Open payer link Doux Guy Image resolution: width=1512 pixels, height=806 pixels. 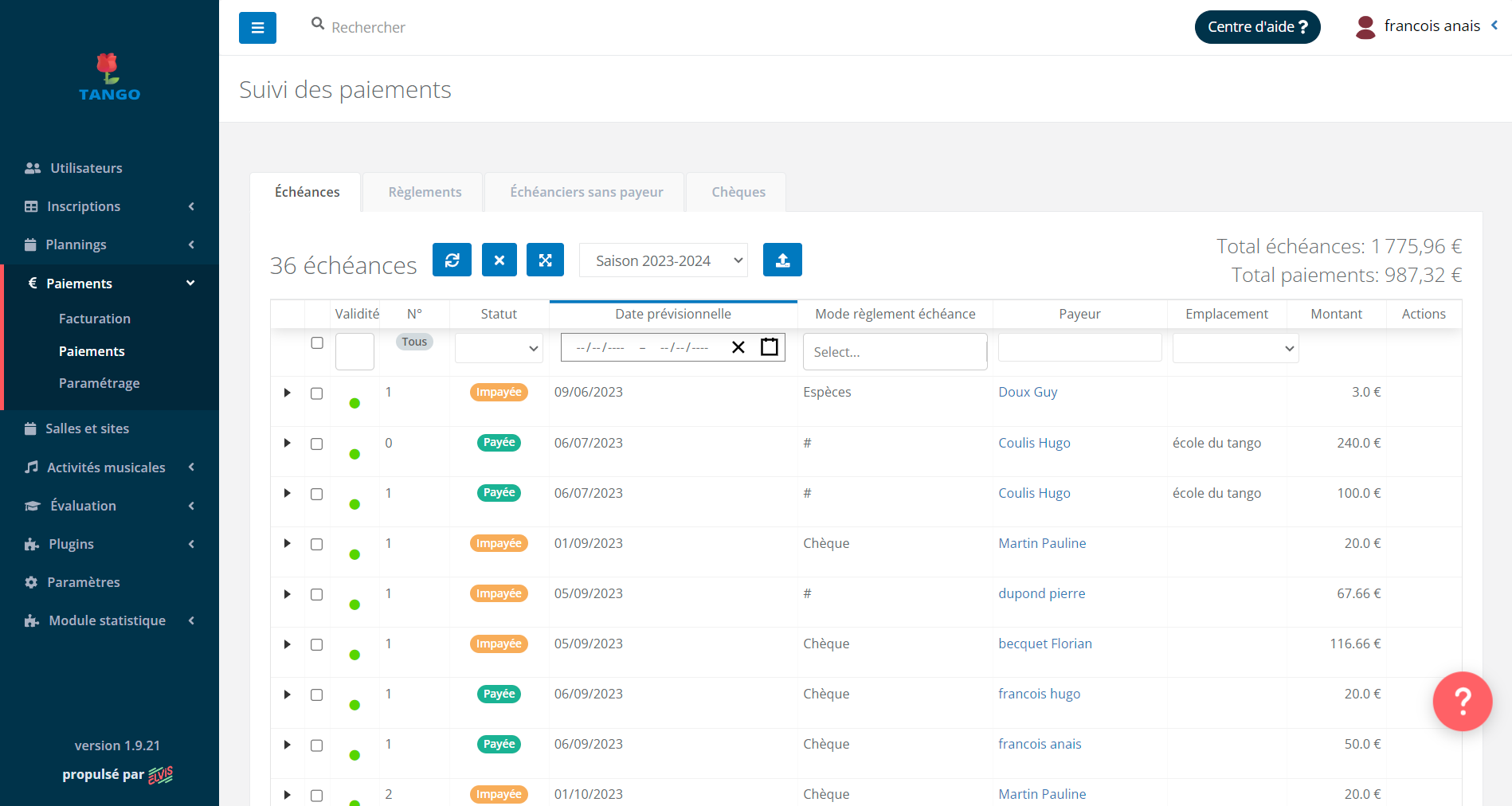click(x=1028, y=392)
